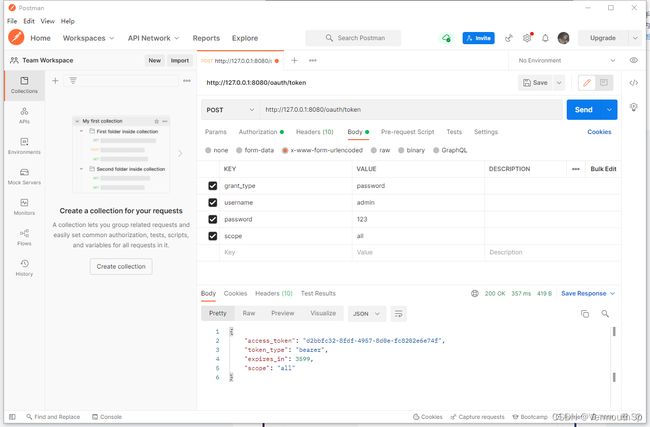Switch to the request Headers (10) tab
This screenshot has height=427, width=650.
click(315, 132)
